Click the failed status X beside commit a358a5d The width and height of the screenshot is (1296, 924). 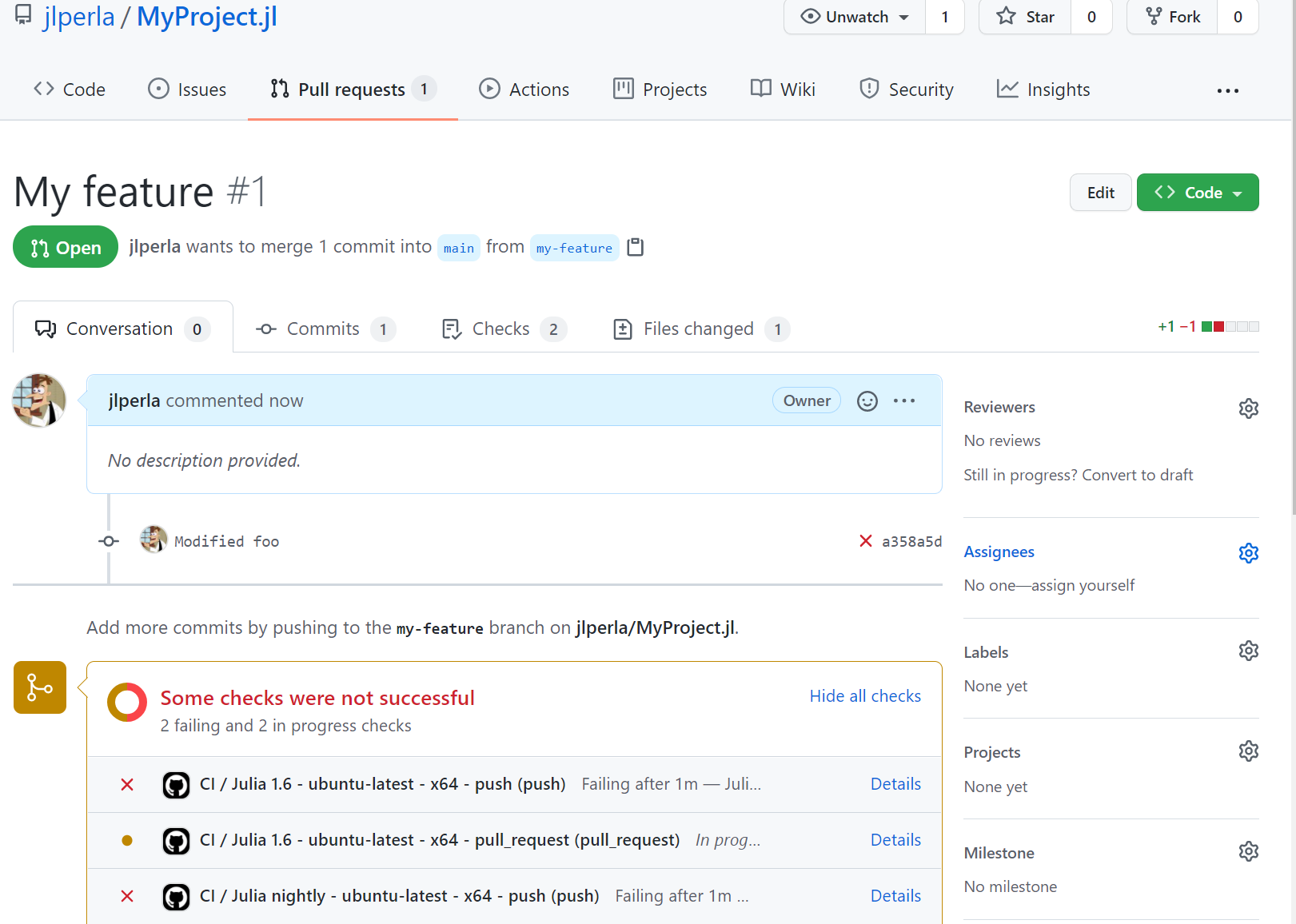point(866,541)
